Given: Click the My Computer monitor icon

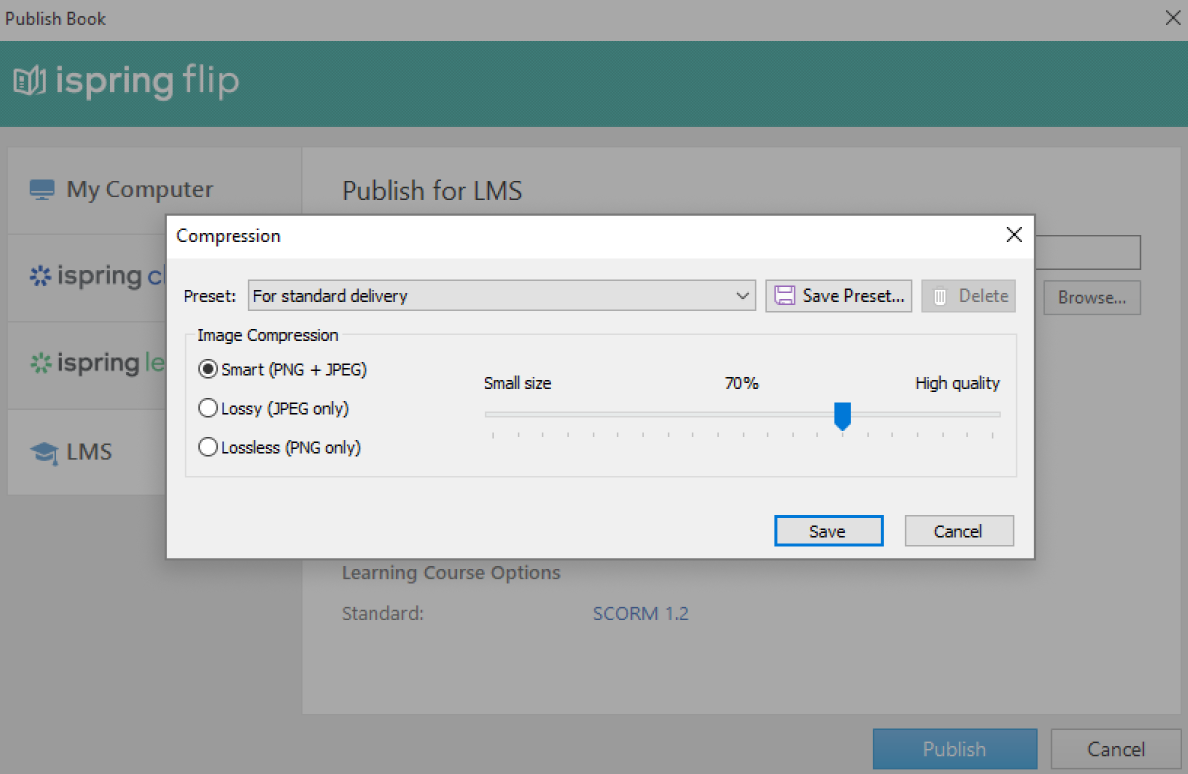Looking at the screenshot, I should pos(42,188).
